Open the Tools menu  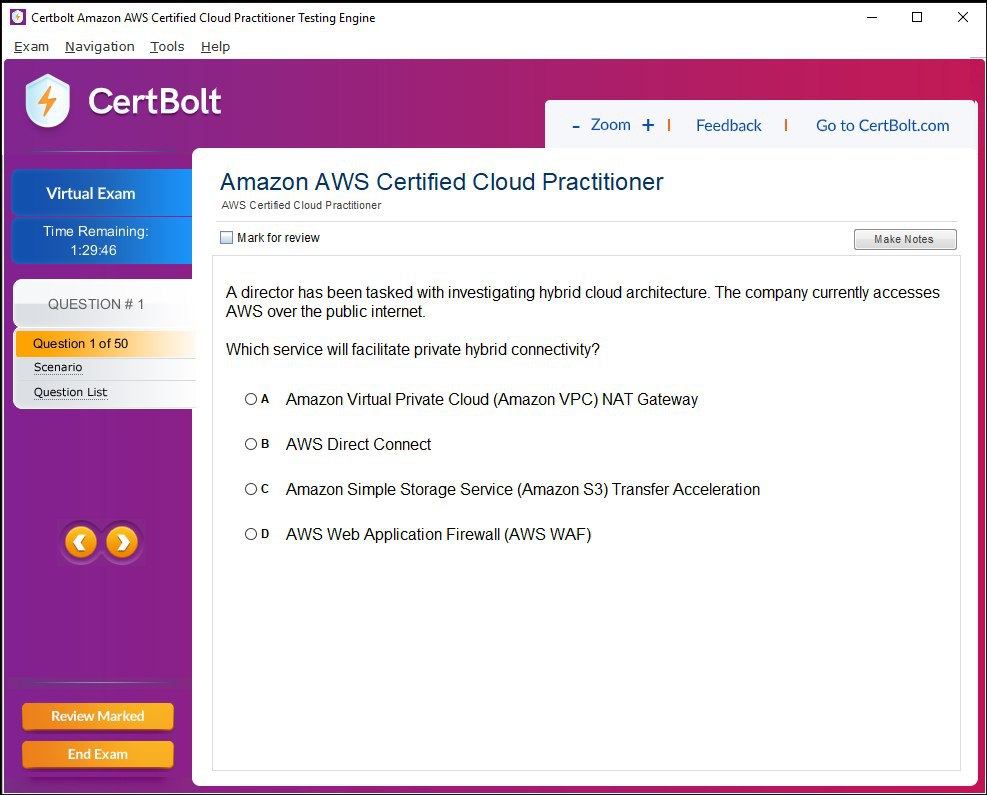coord(167,47)
